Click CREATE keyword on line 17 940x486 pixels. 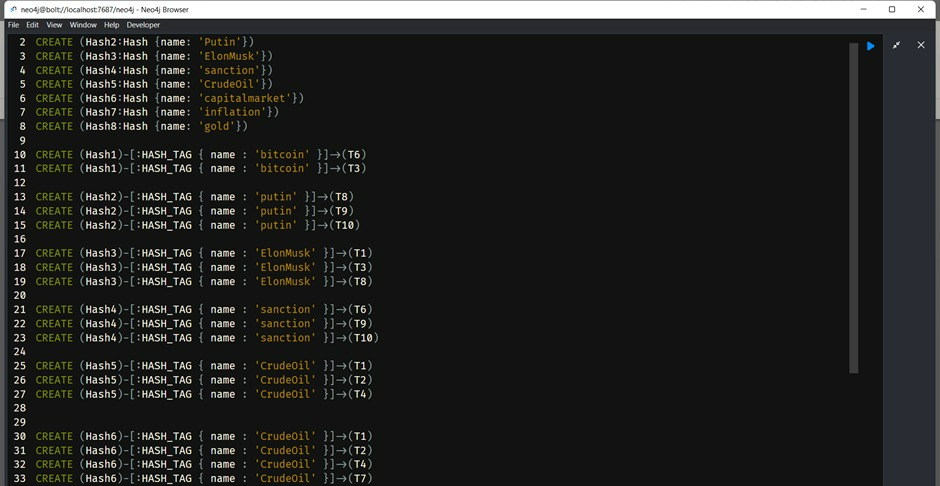pyautogui.click(x=55, y=253)
